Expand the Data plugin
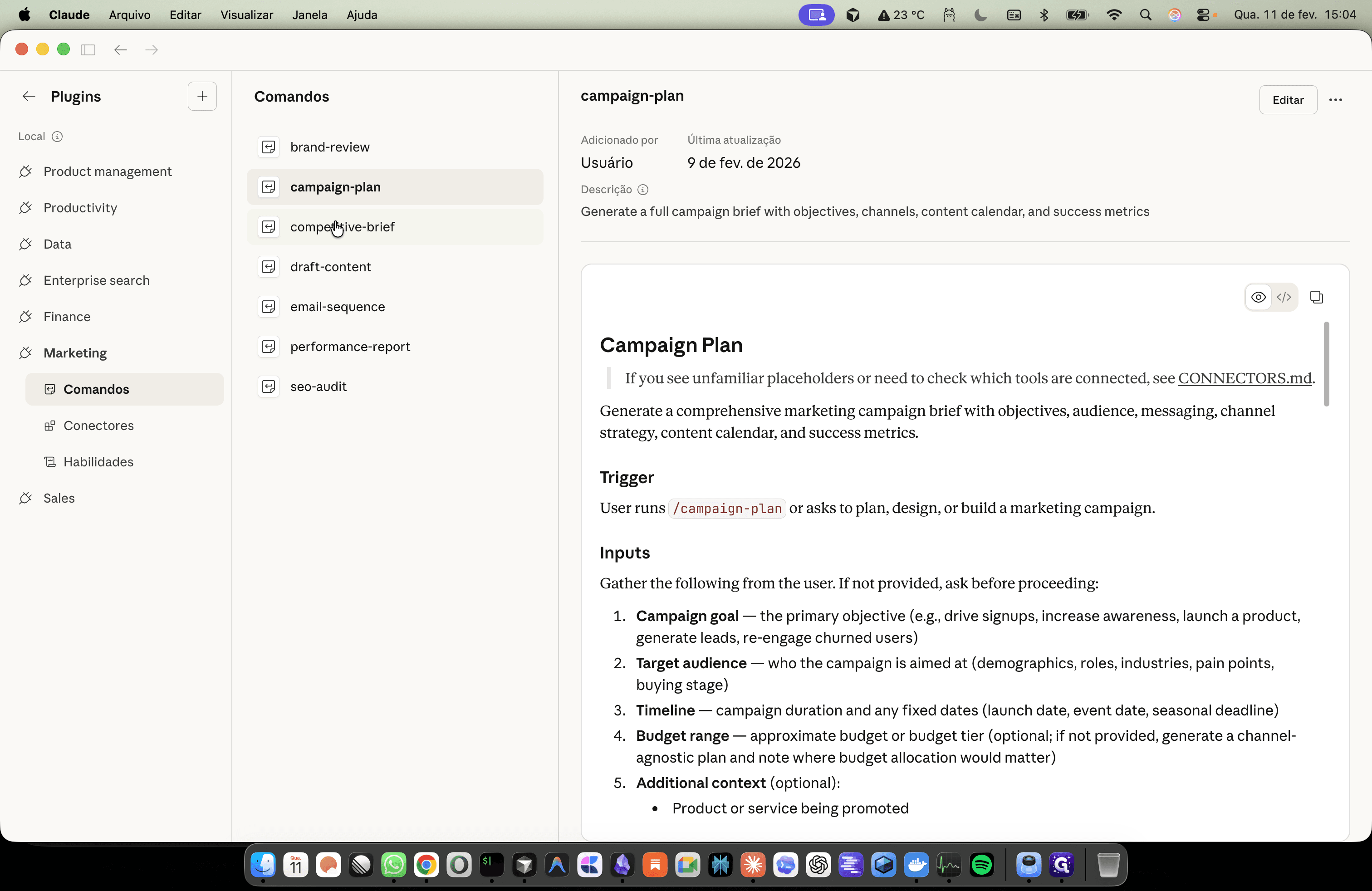Image resolution: width=1372 pixels, height=891 pixels. (x=115, y=244)
